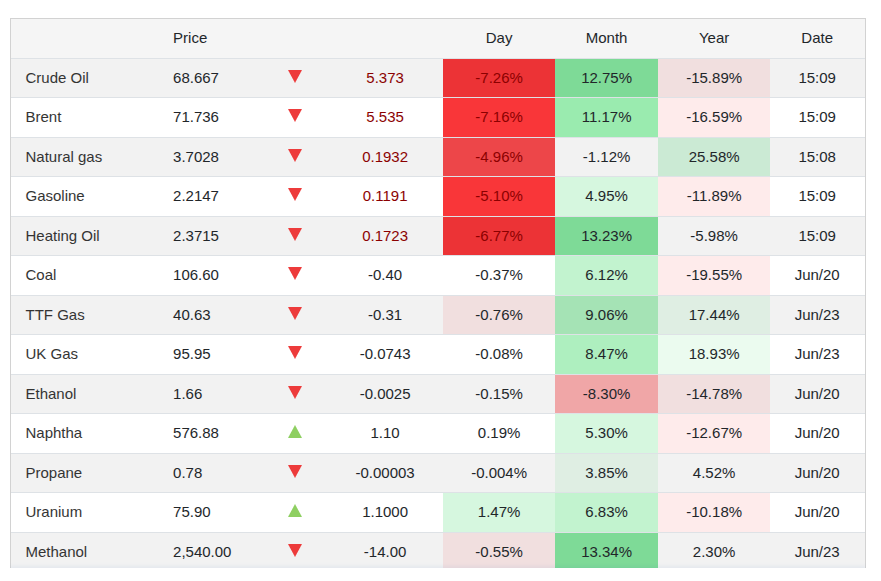Screen dimensions: 881x581
Task: Open the Brent commodity link
Action: point(43,117)
